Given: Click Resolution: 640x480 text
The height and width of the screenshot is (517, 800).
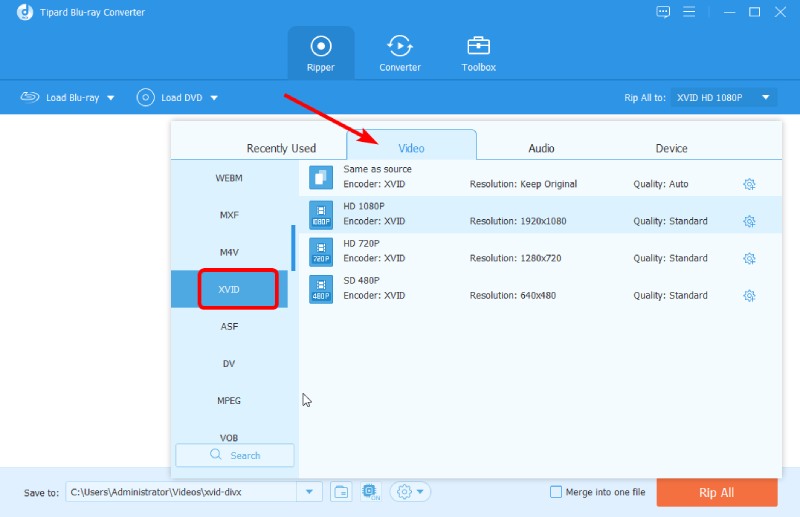Looking at the screenshot, I should [513, 296].
